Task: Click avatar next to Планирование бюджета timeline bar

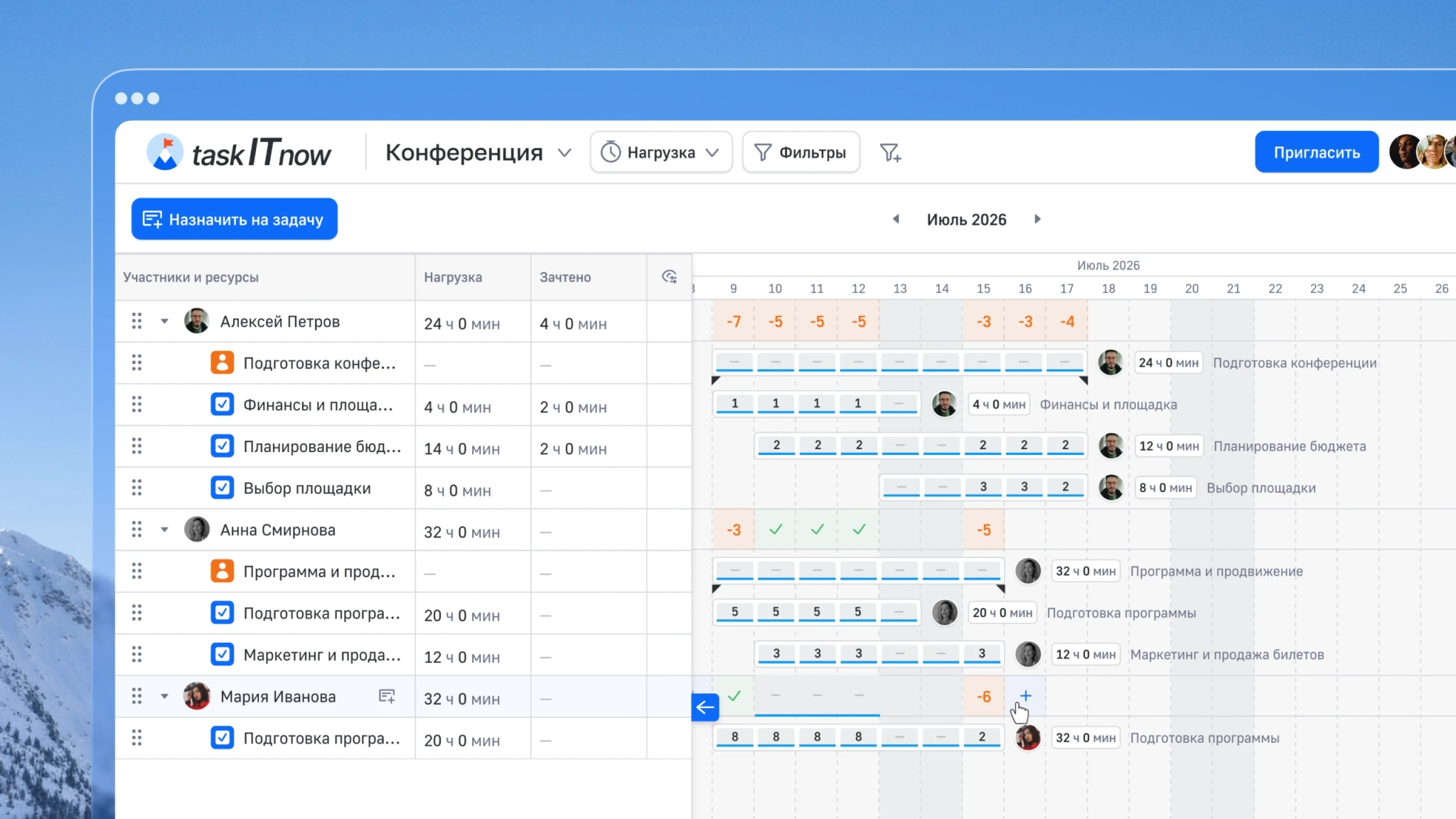Action: pos(1110,446)
